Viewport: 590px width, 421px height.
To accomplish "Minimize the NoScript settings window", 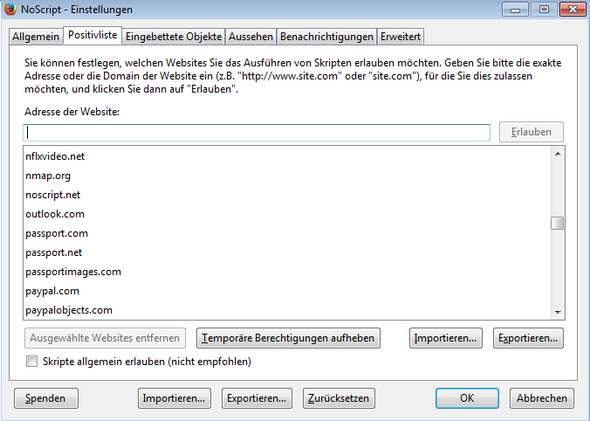I will pyautogui.click(x=515, y=9).
